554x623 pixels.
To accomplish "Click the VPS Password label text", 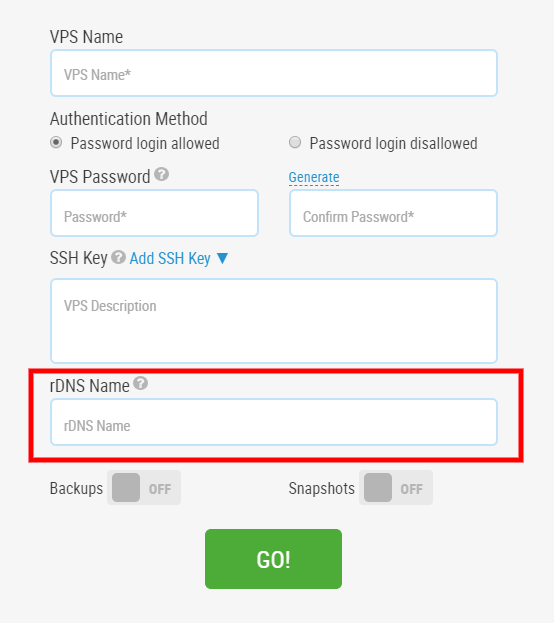I will point(100,177).
